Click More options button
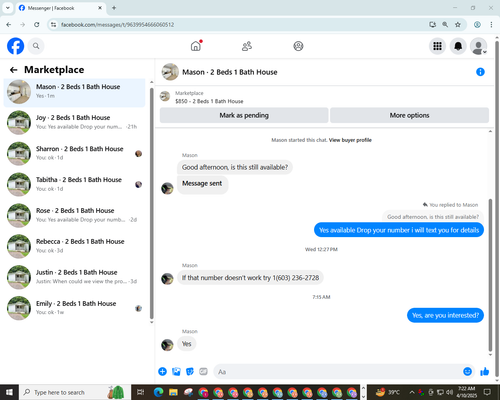The height and width of the screenshot is (400, 500). click(409, 115)
